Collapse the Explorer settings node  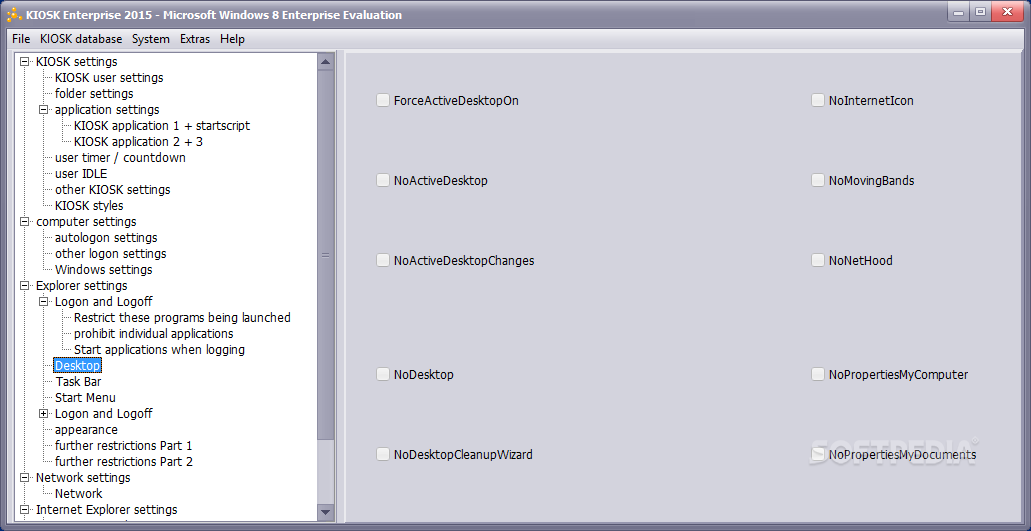point(25,286)
